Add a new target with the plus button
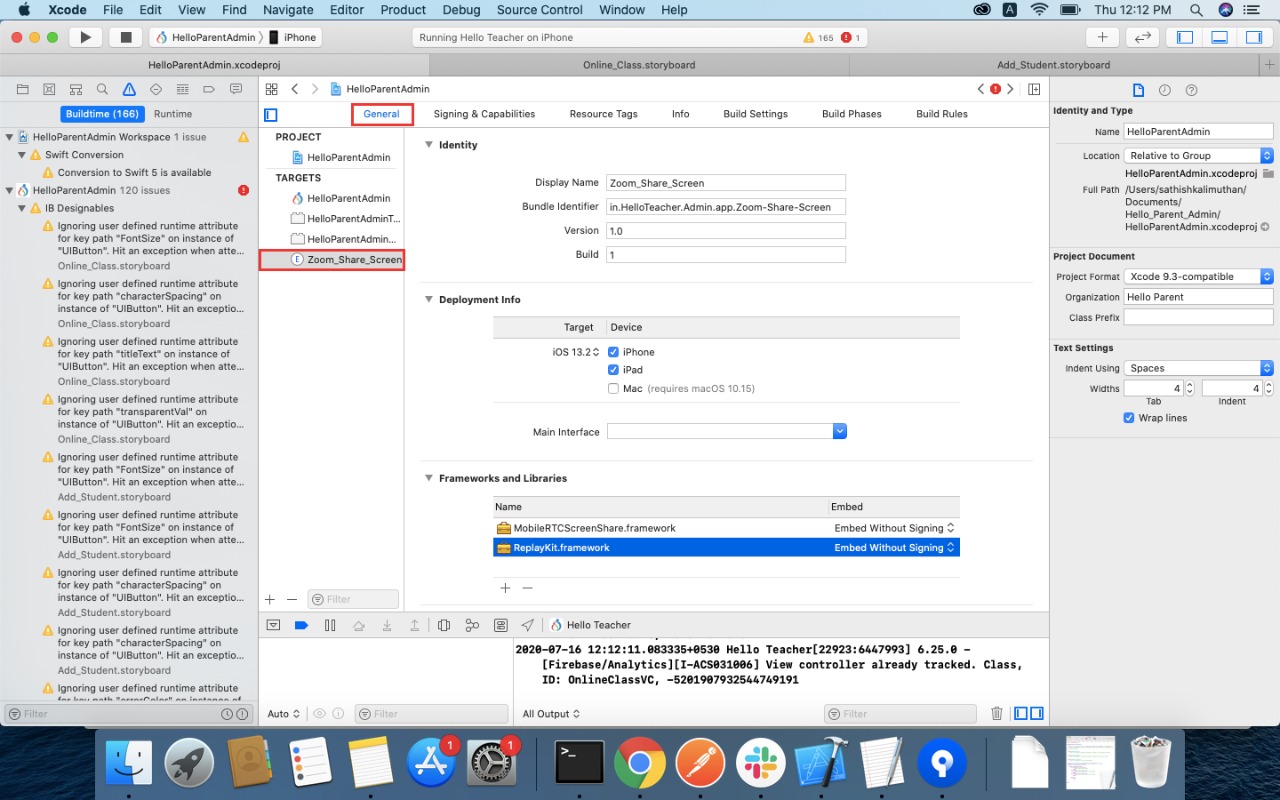 point(270,599)
